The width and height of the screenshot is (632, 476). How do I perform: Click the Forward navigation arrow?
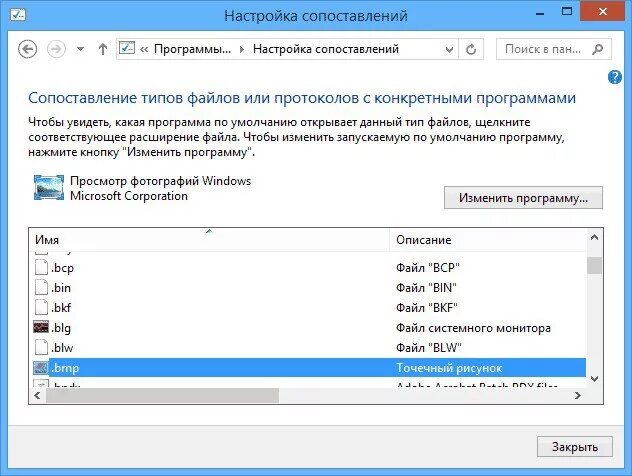point(56,50)
